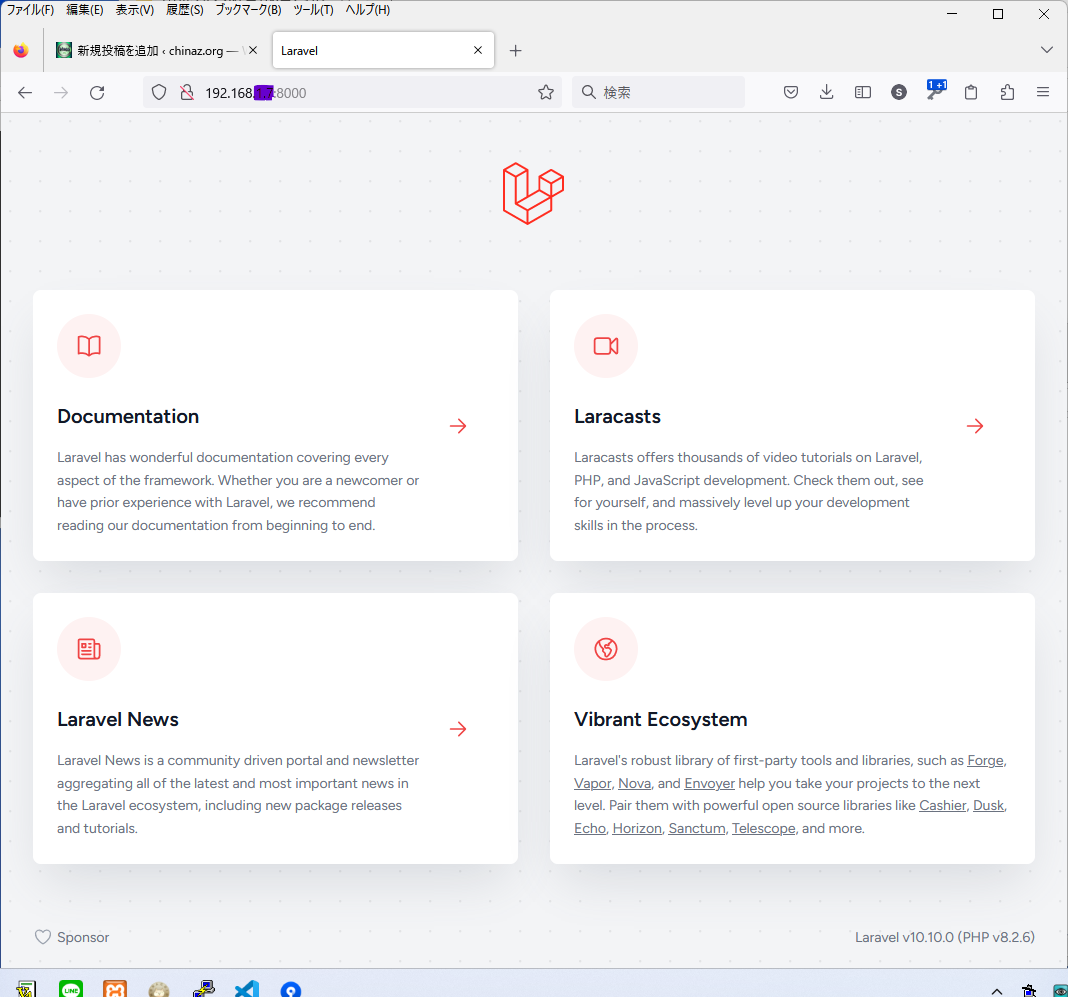This screenshot has width=1068, height=997.
Task: Follow the Documentation card arrow
Action: click(x=458, y=426)
